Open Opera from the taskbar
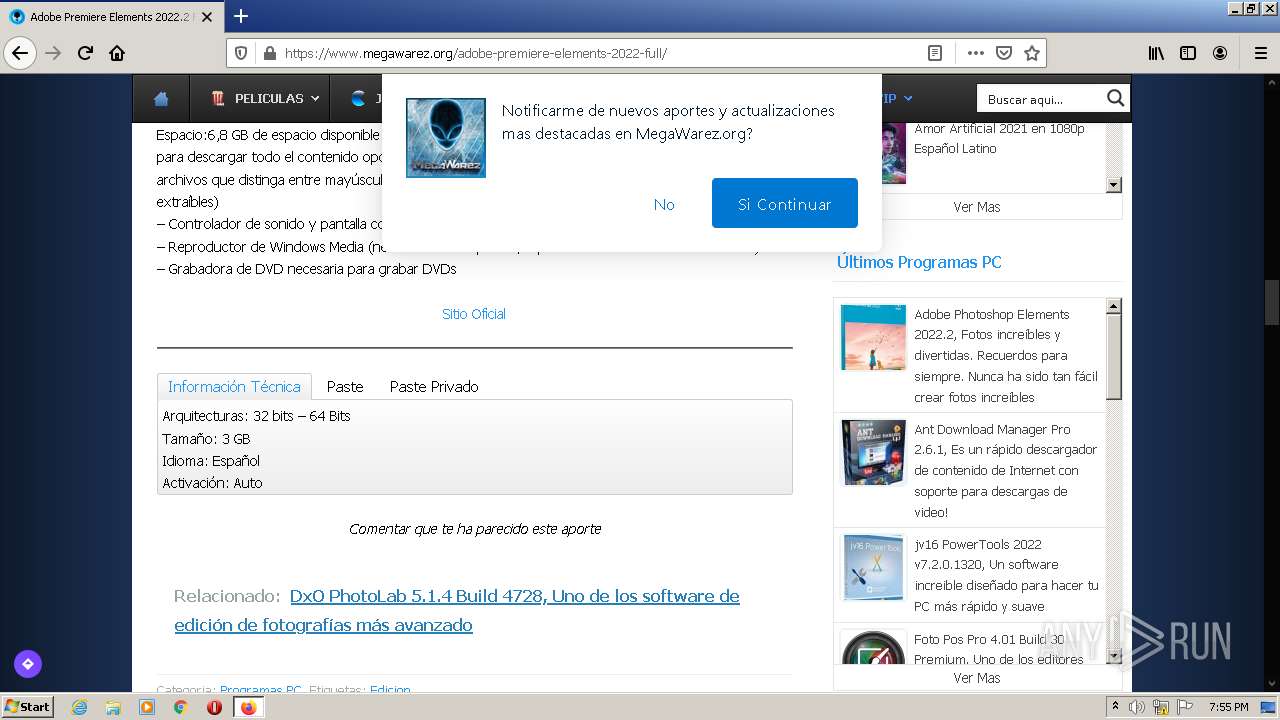This screenshot has width=1280, height=720. (x=214, y=707)
